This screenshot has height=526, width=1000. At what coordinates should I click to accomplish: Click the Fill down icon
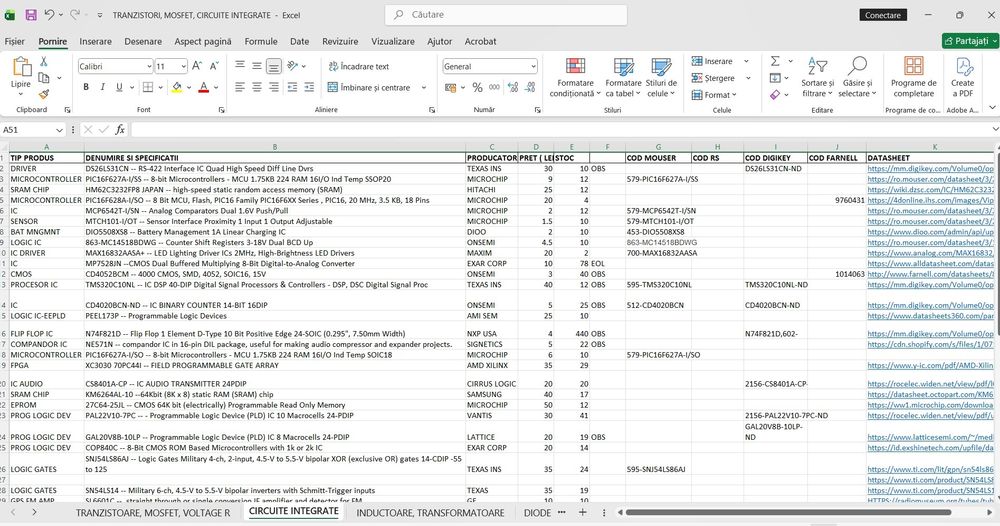coord(775,78)
